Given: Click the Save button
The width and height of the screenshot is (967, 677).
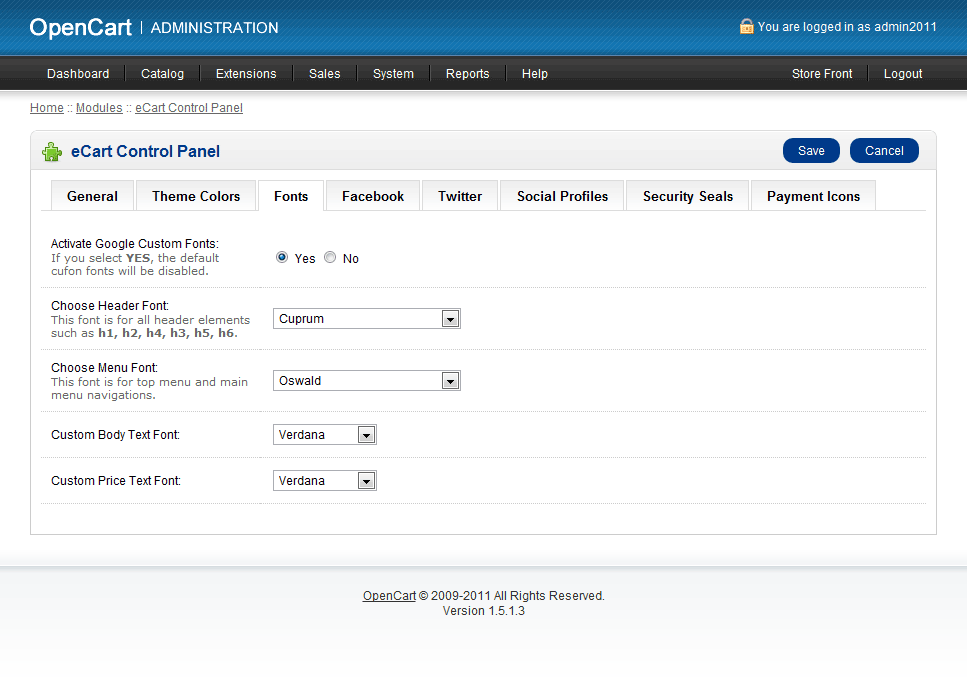Looking at the screenshot, I should click(x=812, y=151).
